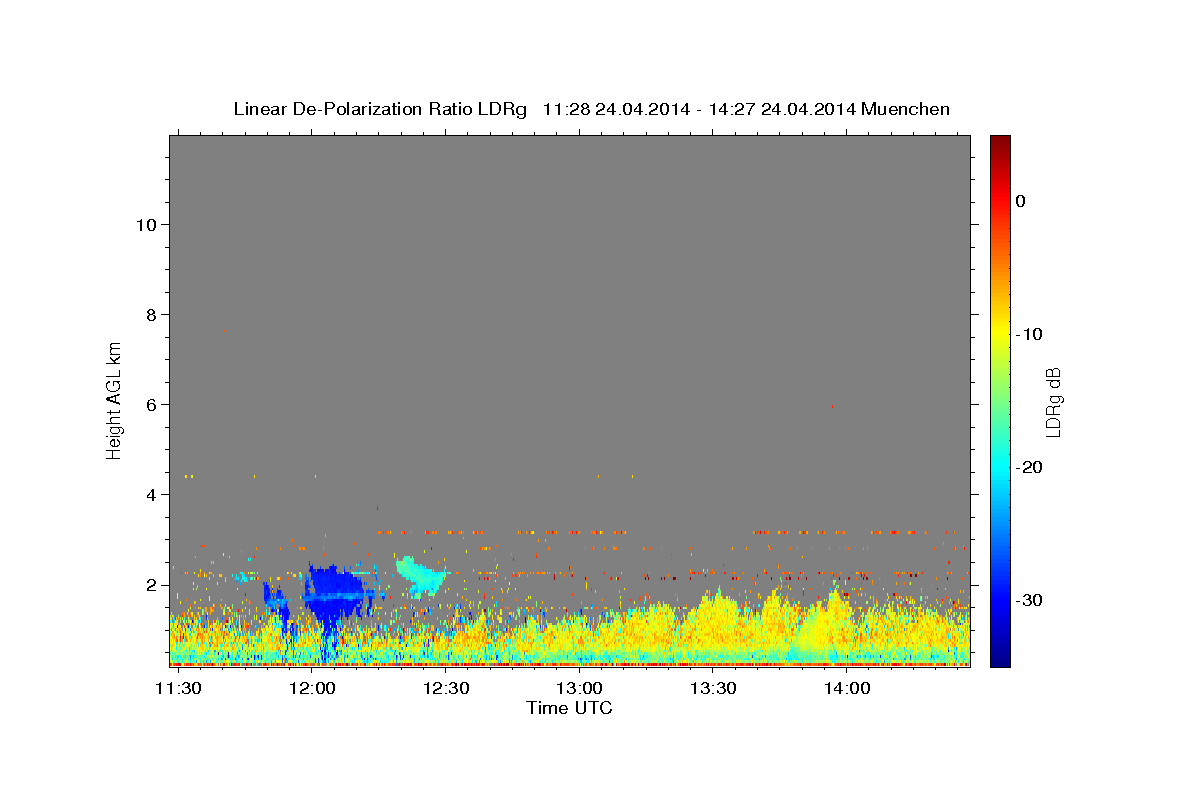Pick the dark red top of the colorbar
The width and height of the screenshot is (1200, 800).
pos(1000,142)
